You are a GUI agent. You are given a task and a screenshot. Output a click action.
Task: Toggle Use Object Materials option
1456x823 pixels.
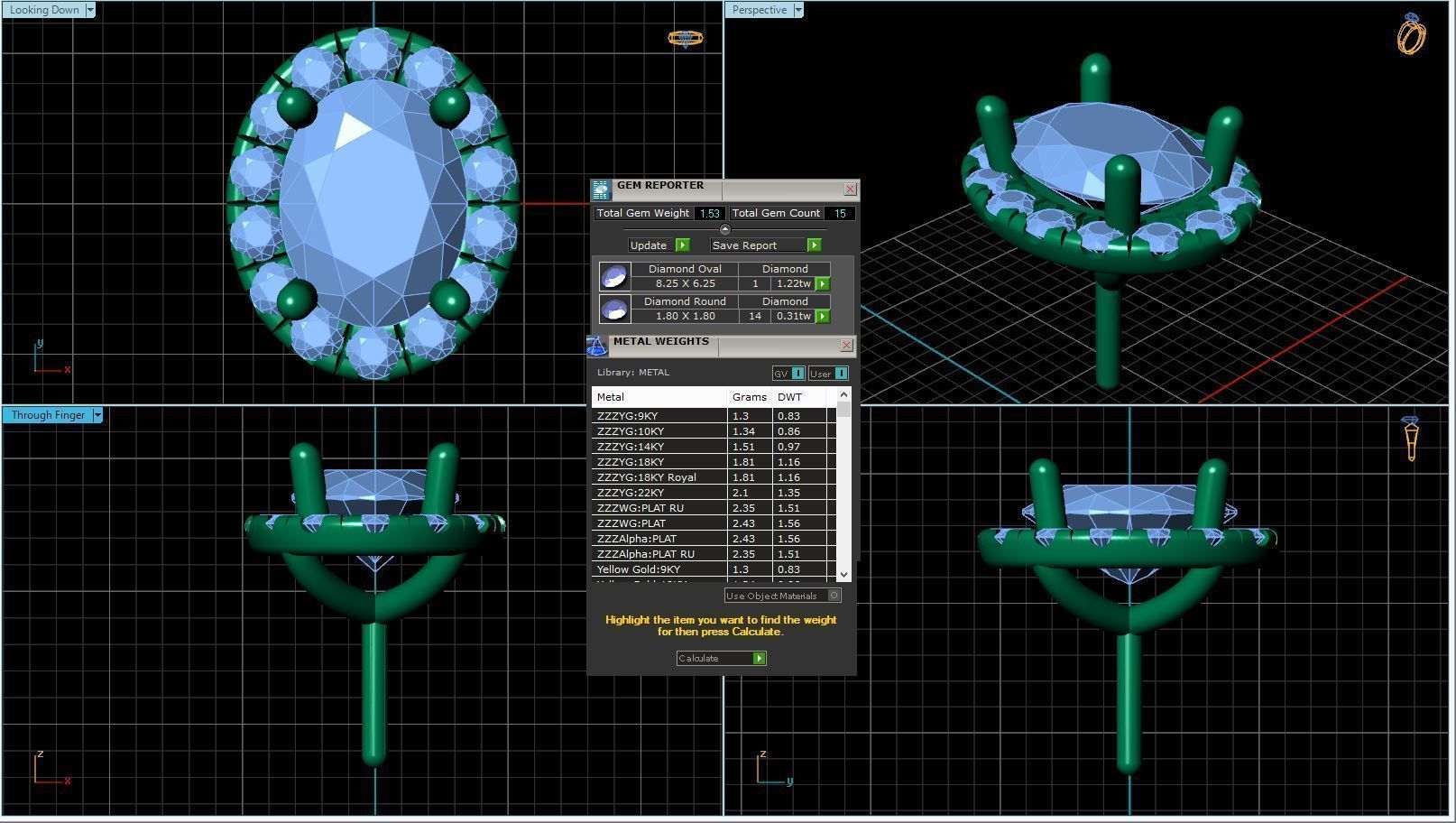[x=783, y=596]
